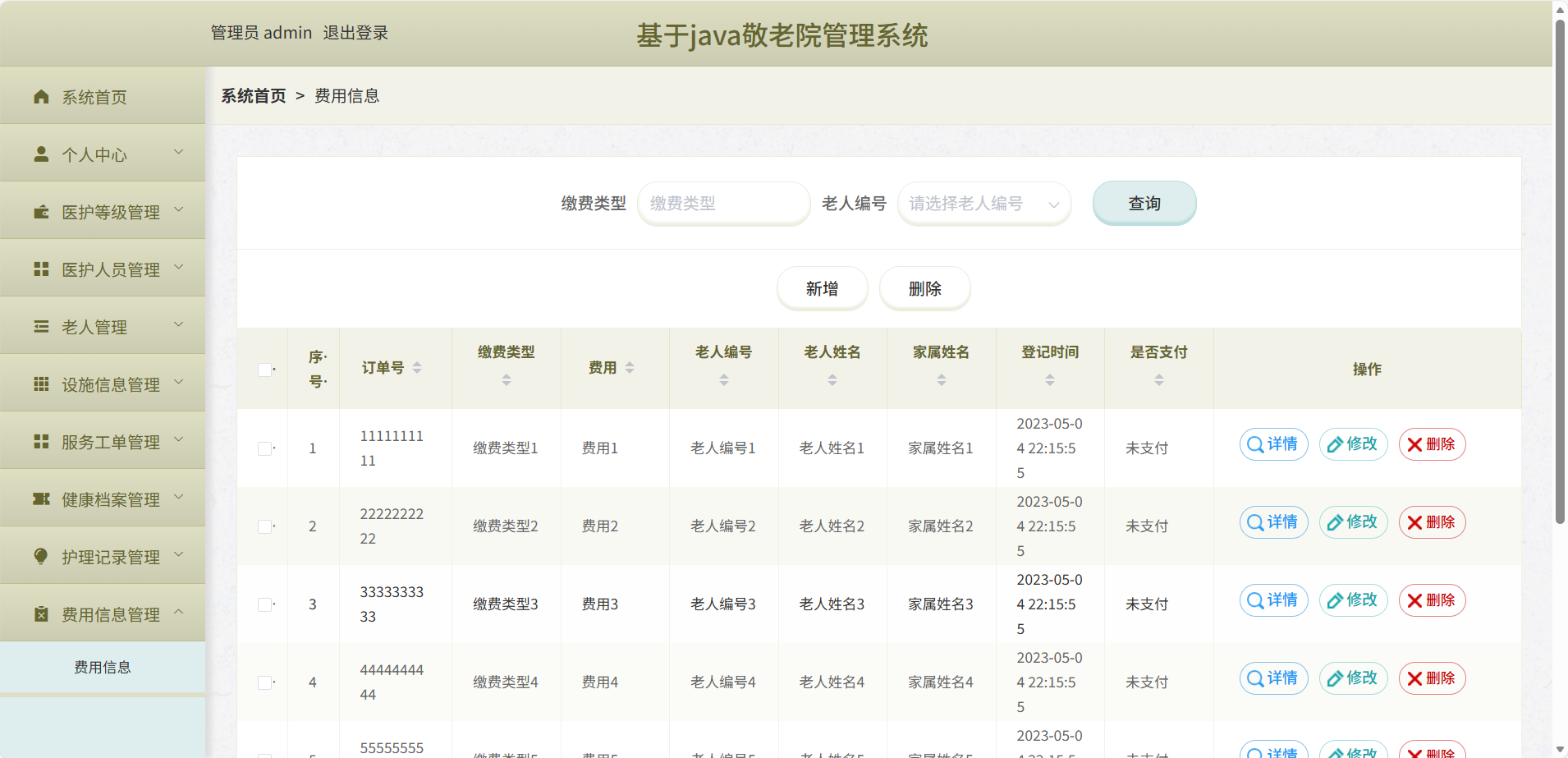The width and height of the screenshot is (1568, 758).
Task: Open the 请选择老人编号 dropdown
Action: tap(984, 204)
